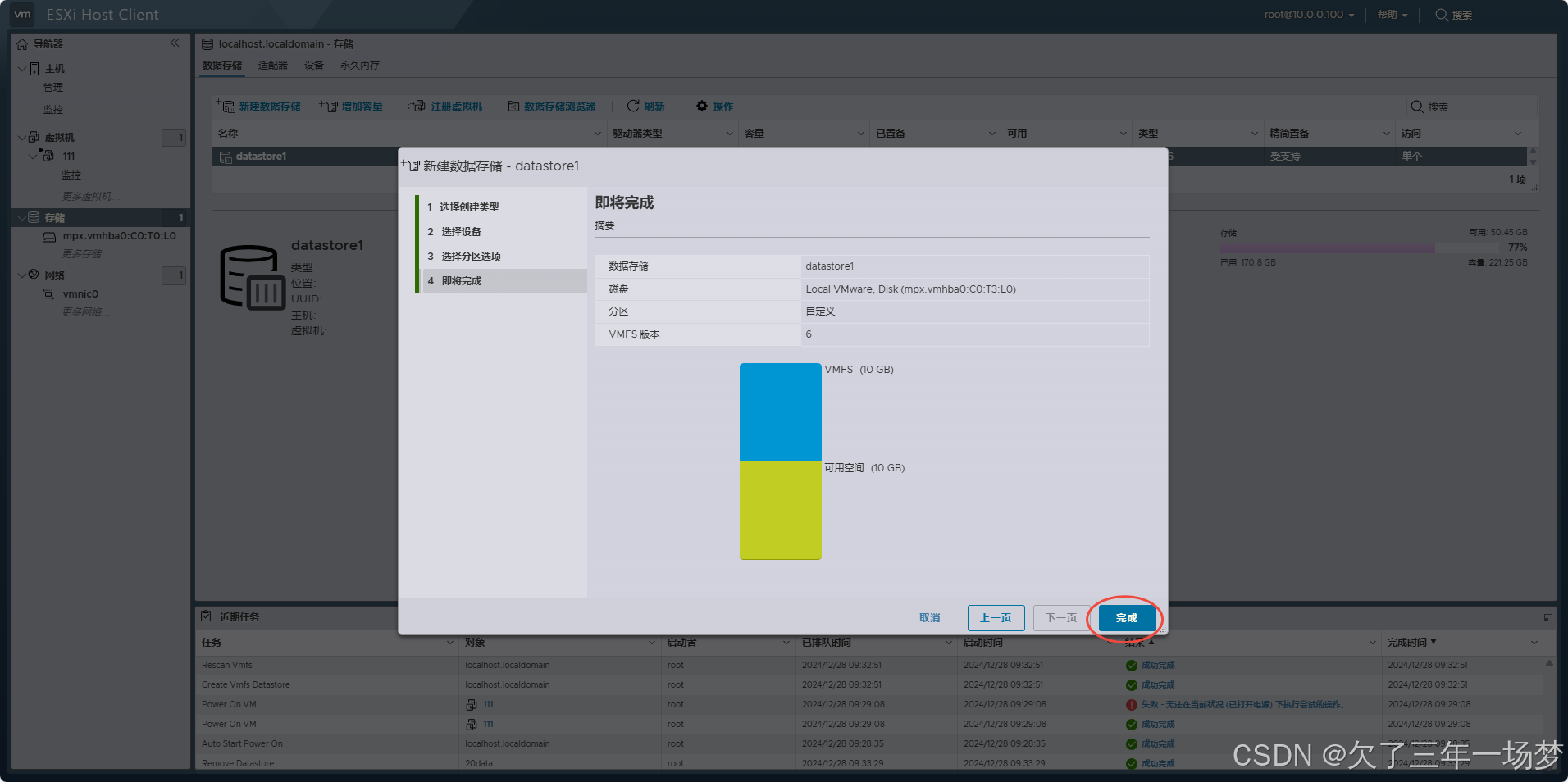Select wizard step 4 Ready to complete
Screen dimensions: 1568x782
[503, 281]
